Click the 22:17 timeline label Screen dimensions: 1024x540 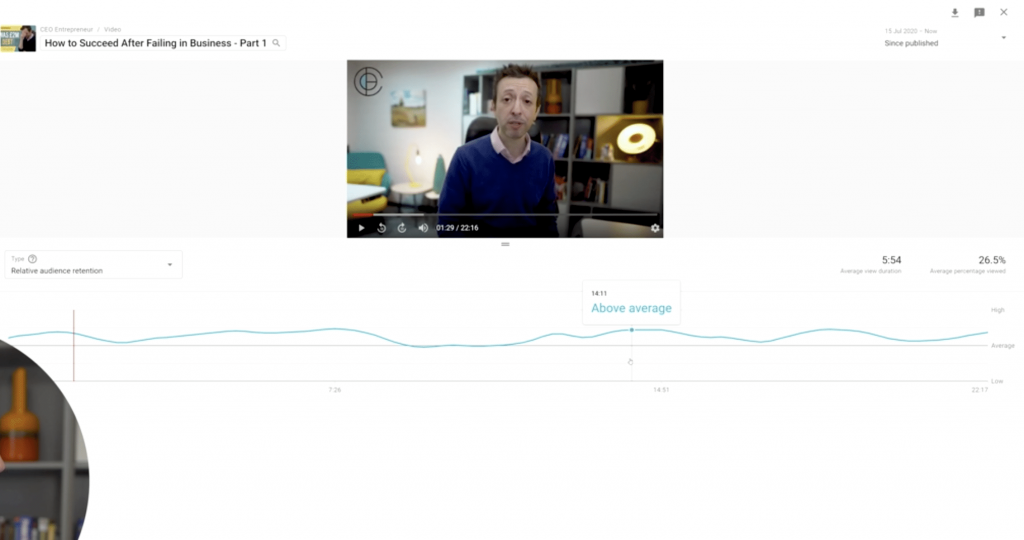click(980, 390)
